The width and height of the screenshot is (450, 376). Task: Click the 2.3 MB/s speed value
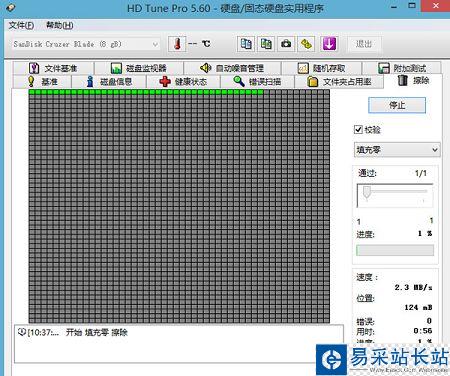(413, 287)
